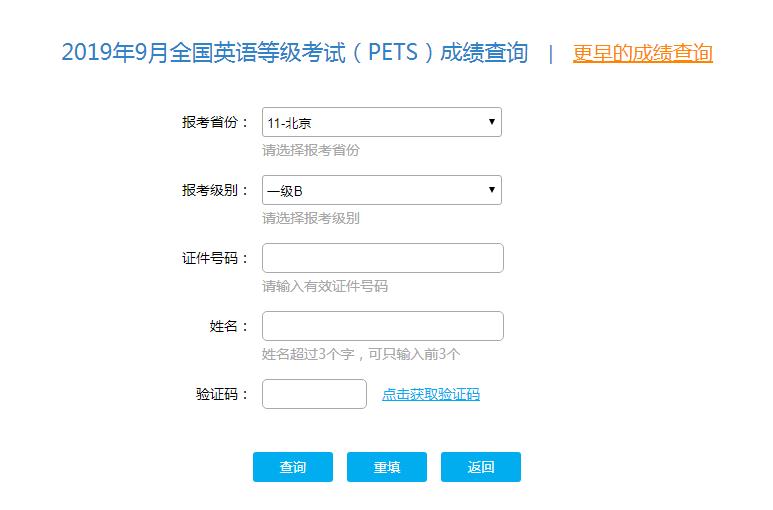The width and height of the screenshot is (773, 510).
Task: Click the 请选择报考级别 hint text
Action: pos(310,218)
